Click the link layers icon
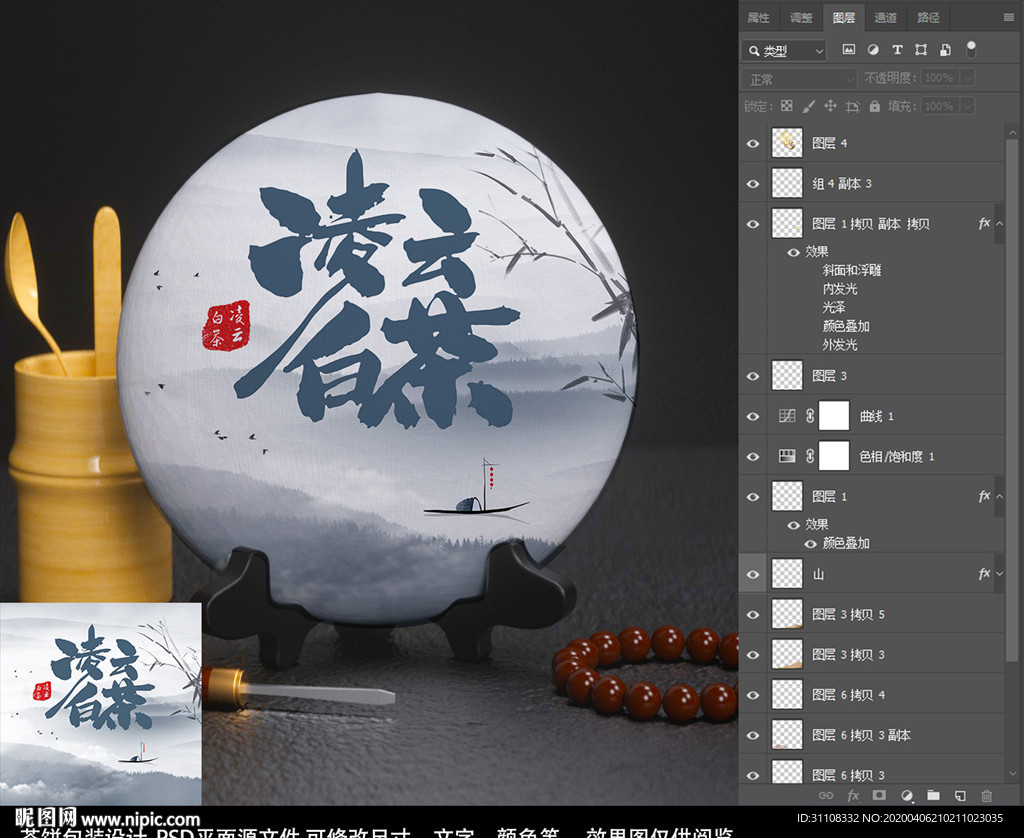This screenshot has height=838, width=1024. coord(826,796)
